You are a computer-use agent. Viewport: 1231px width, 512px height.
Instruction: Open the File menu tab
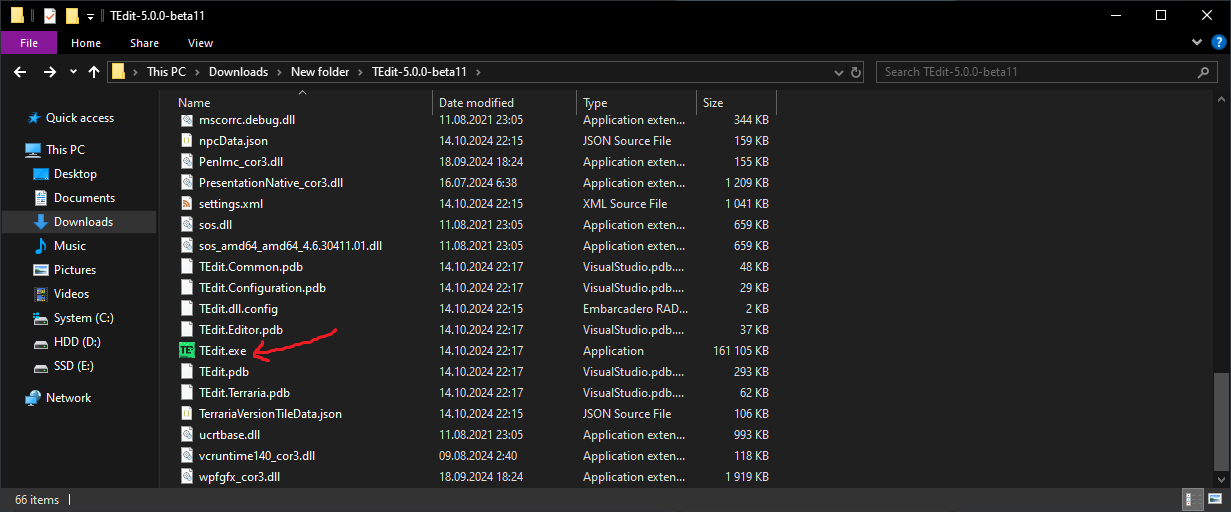[x=29, y=43]
